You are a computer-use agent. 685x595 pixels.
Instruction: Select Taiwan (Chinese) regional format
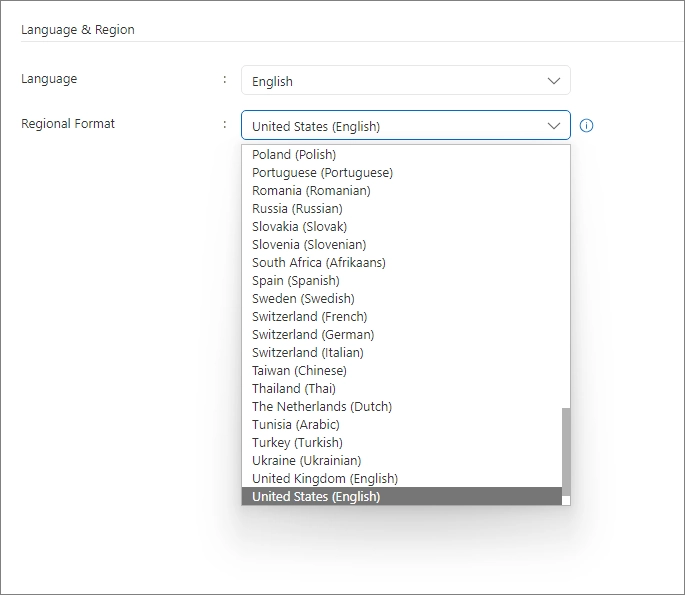(x=299, y=371)
